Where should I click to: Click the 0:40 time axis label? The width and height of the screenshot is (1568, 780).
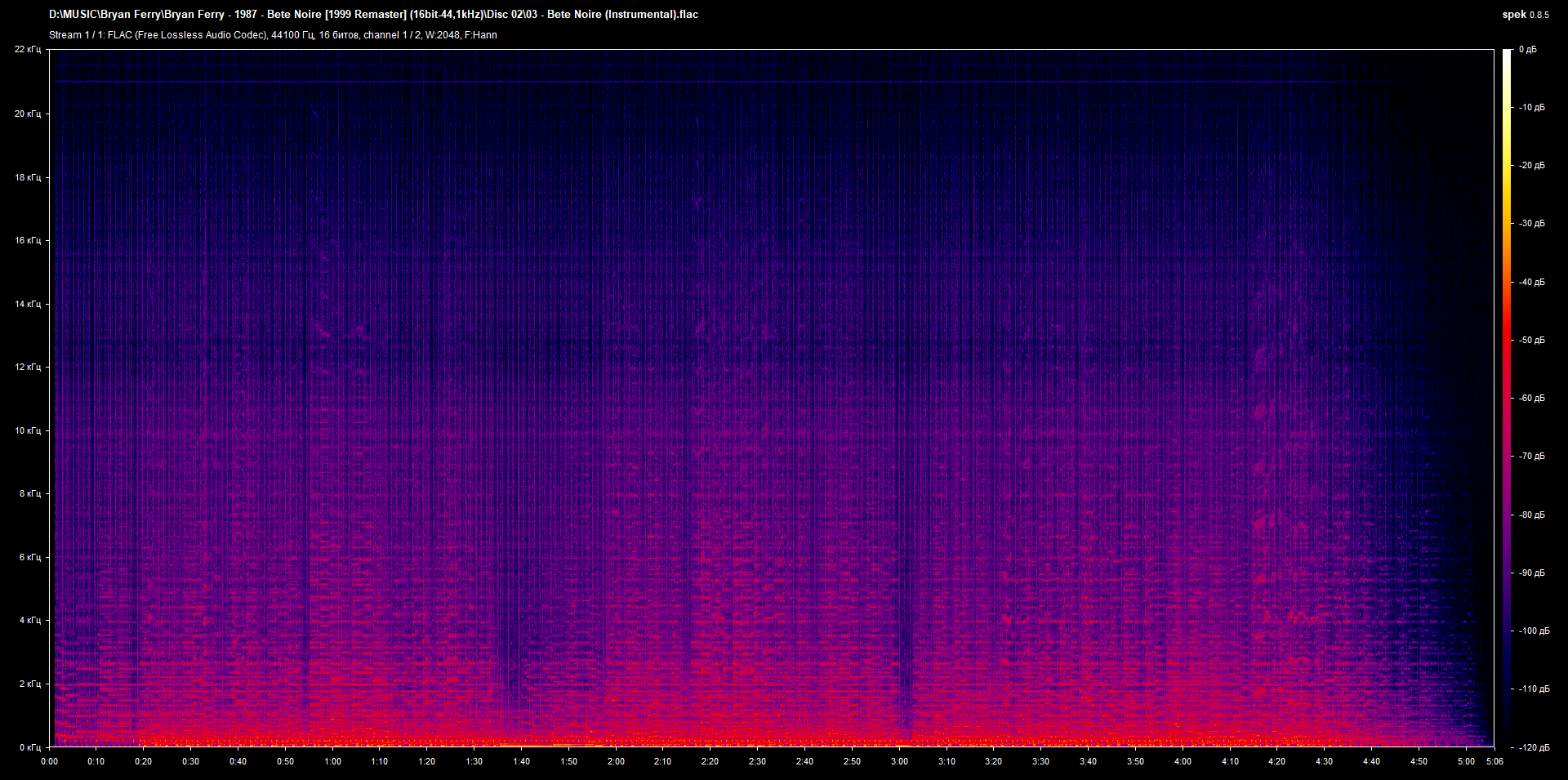click(238, 761)
